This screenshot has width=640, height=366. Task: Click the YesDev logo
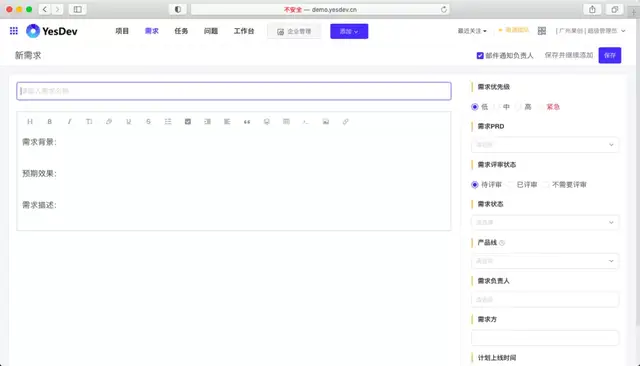pyautogui.click(x=52, y=31)
